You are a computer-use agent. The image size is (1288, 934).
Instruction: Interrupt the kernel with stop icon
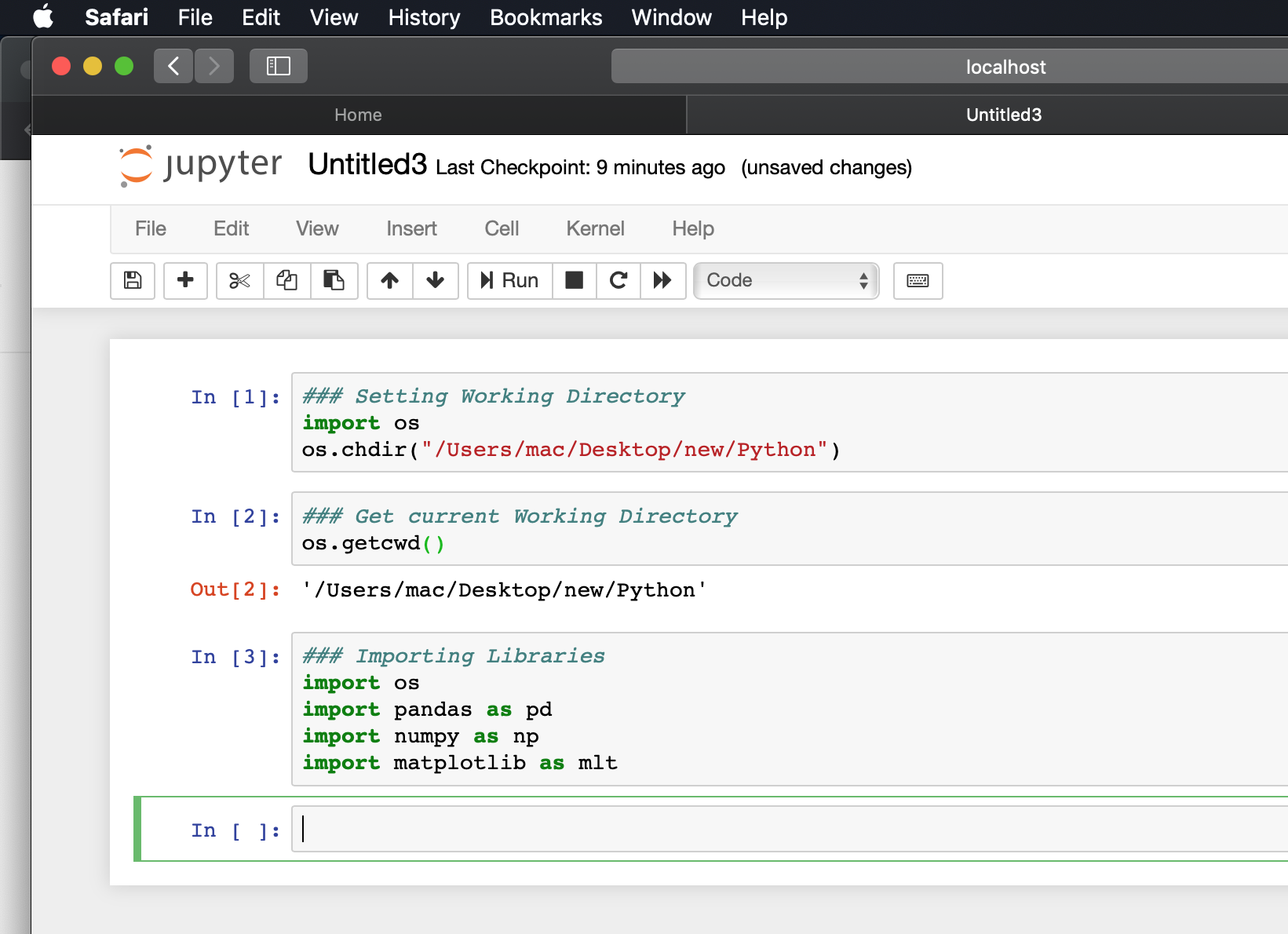pyautogui.click(x=574, y=281)
